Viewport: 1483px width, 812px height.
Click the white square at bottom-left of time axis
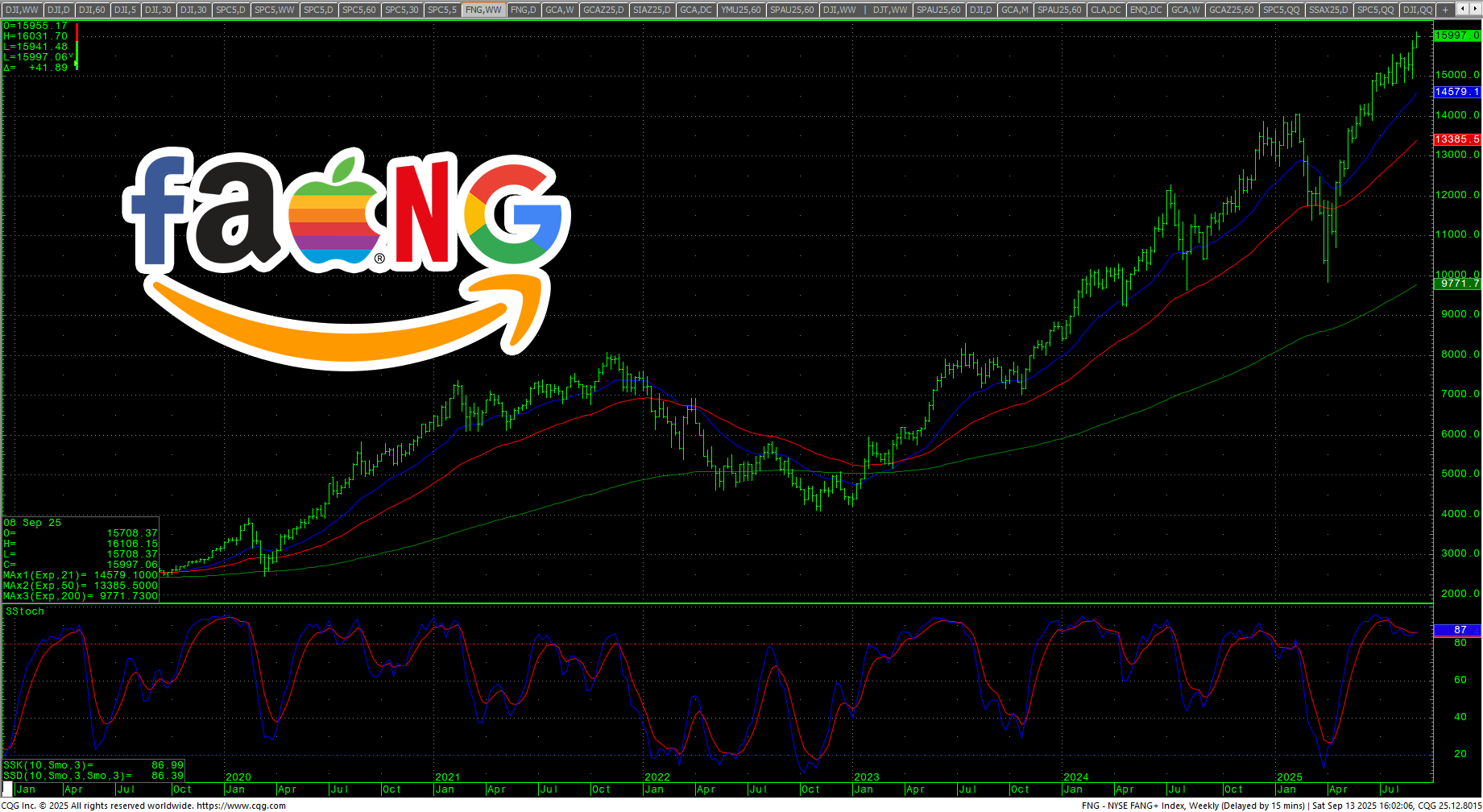[x=8, y=789]
